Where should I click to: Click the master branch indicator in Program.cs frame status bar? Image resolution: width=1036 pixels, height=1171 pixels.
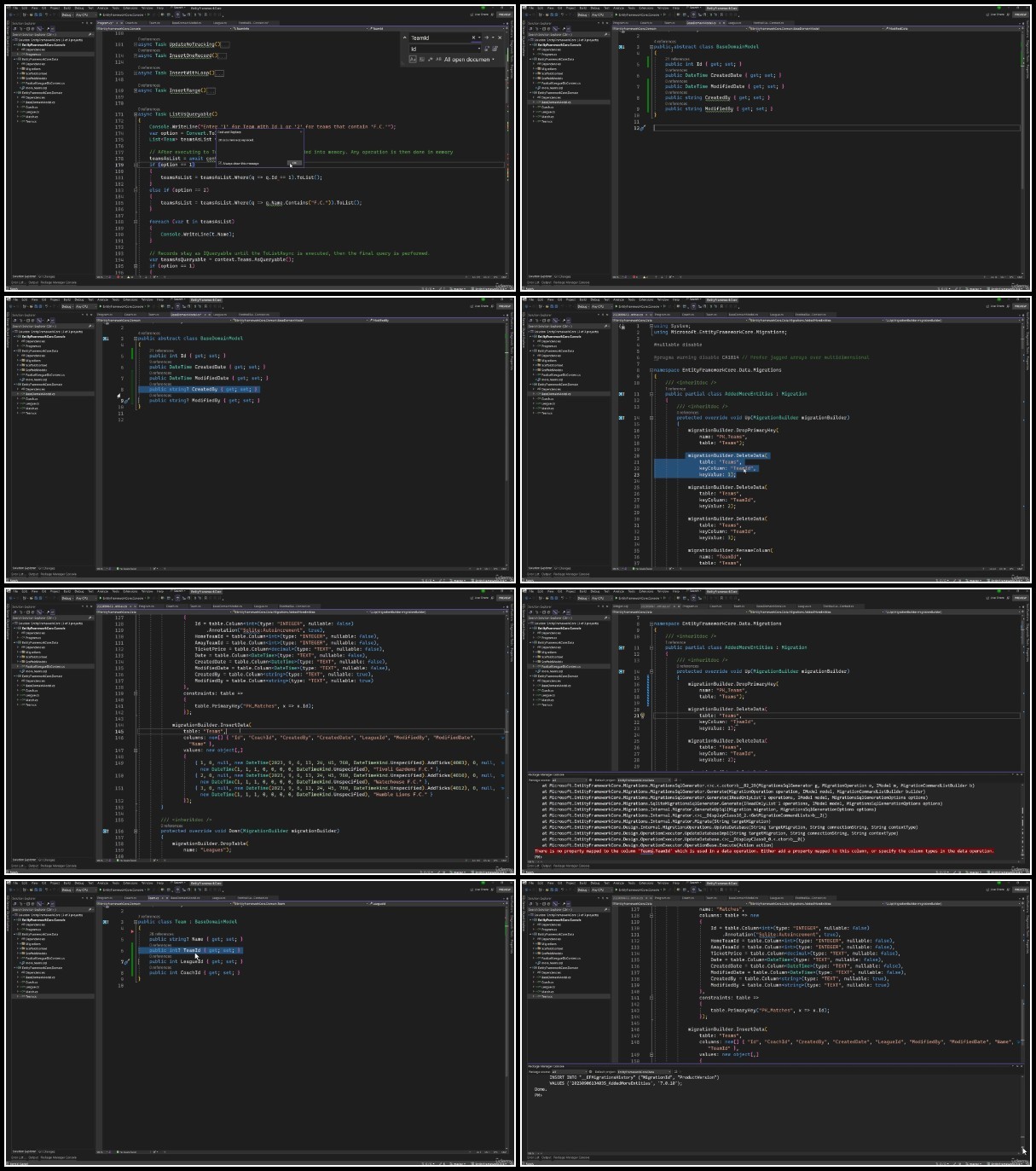click(x=457, y=288)
